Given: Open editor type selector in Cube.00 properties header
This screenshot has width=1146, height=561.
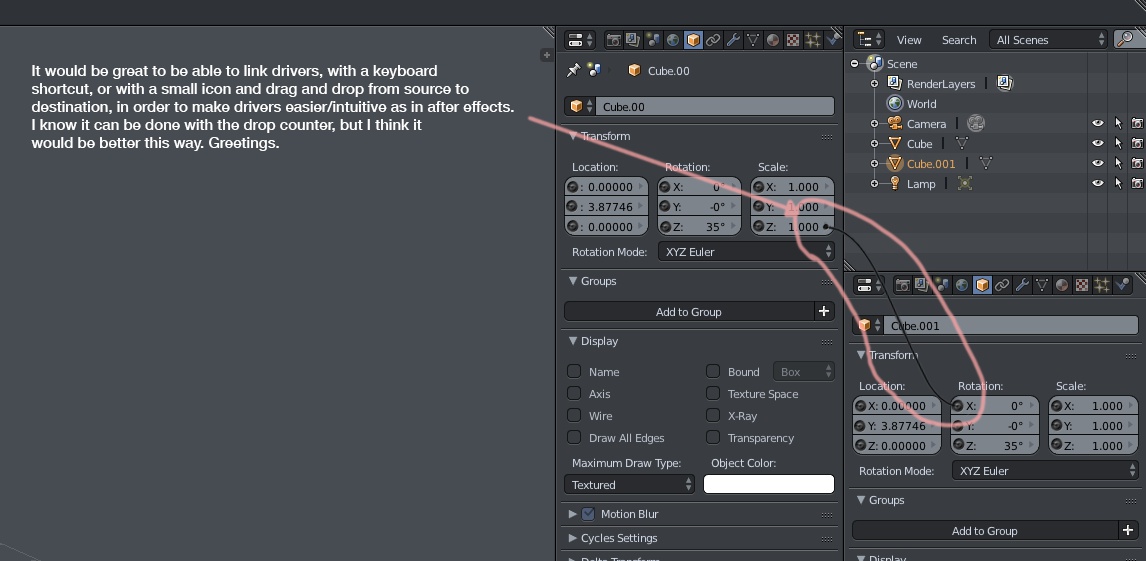Looking at the screenshot, I should 581,39.
